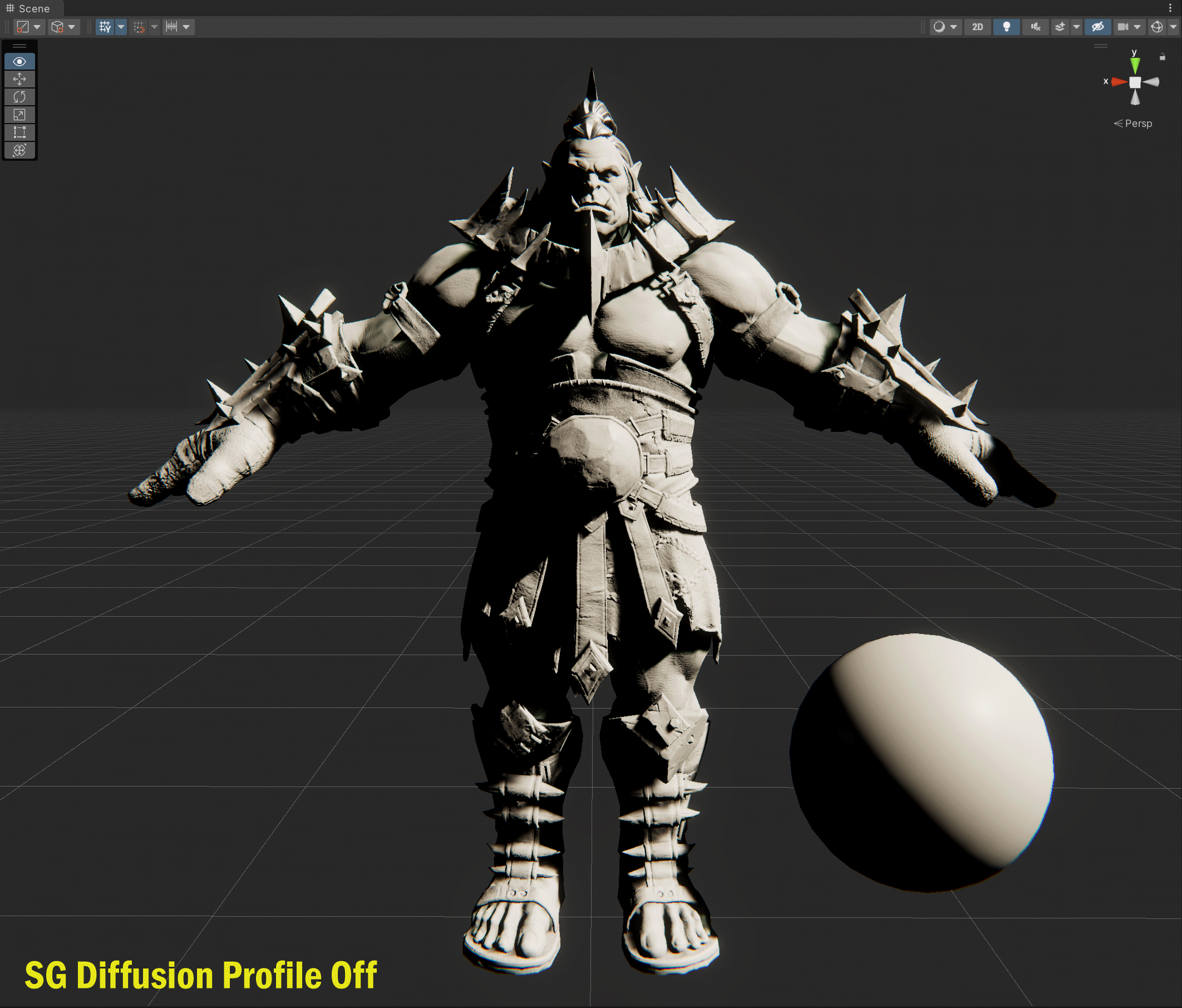Enable 2D view mode
The width and height of the screenshot is (1182, 1008).
977,27
